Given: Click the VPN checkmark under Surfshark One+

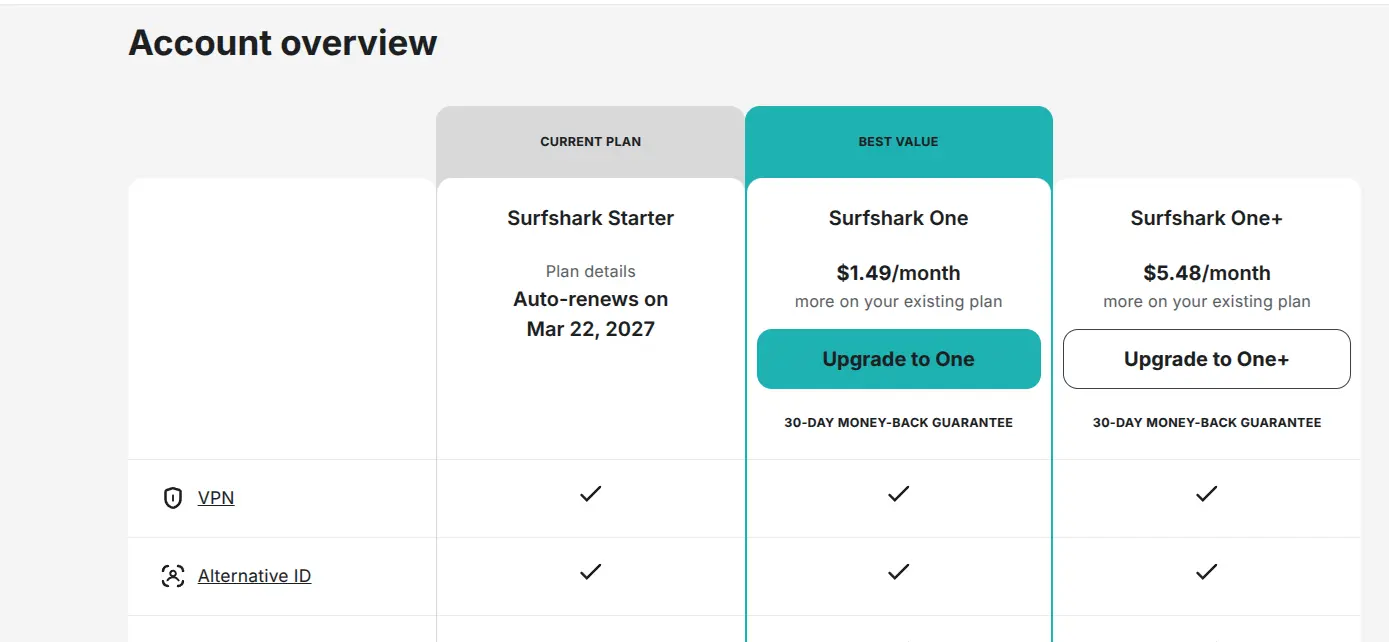Looking at the screenshot, I should pos(1207,493).
